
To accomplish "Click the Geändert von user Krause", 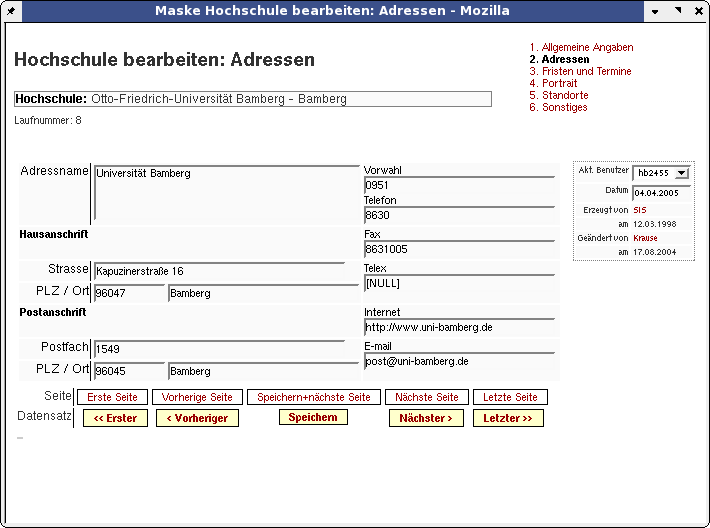I will [645, 238].
